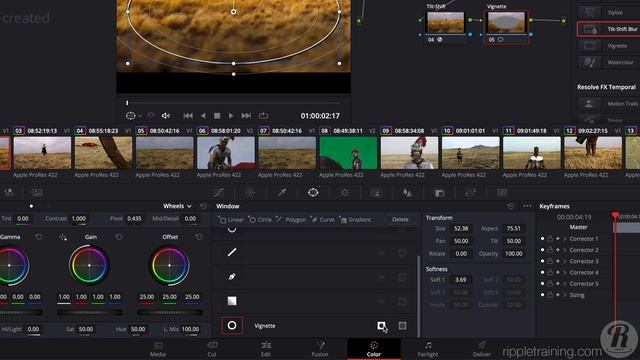Expand the Corrector 2 keyframe track
Screen dimensions: 640x360
tap(565, 250)
